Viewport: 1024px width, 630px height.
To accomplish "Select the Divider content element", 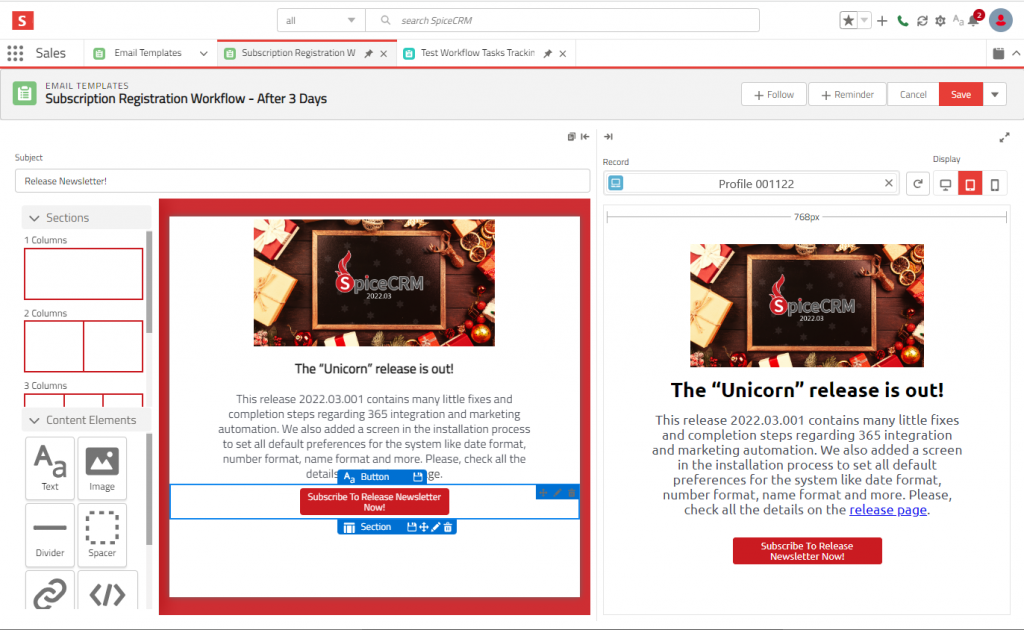I will [50, 535].
